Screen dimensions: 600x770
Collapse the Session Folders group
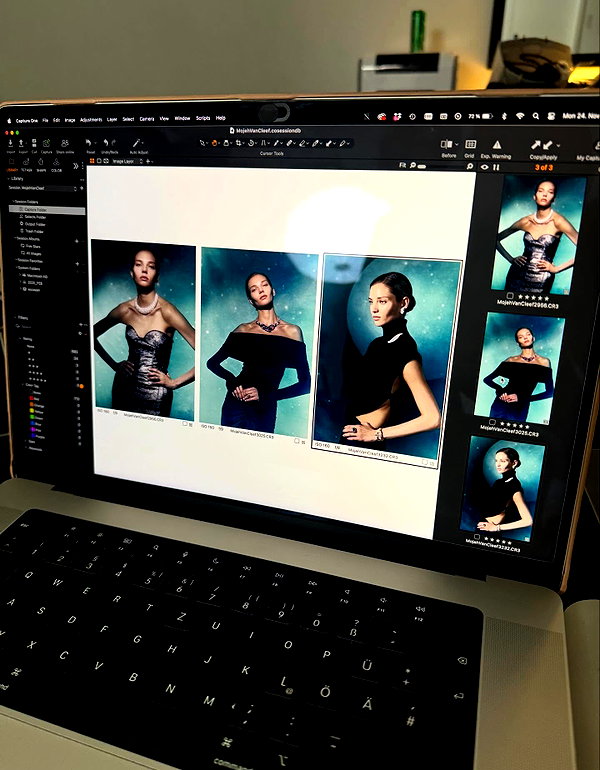coord(13,201)
